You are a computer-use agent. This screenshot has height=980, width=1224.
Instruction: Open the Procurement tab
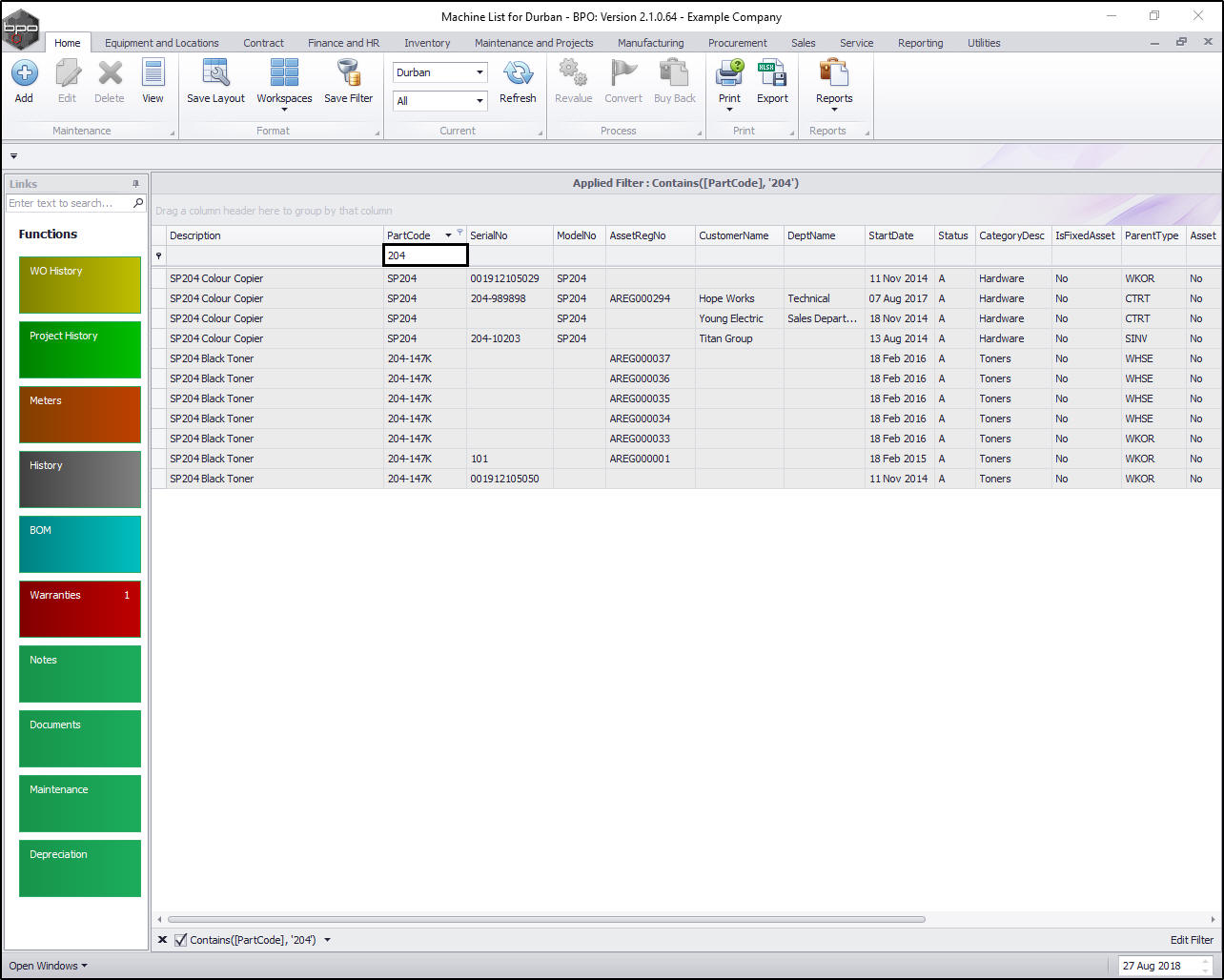[738, 43]
